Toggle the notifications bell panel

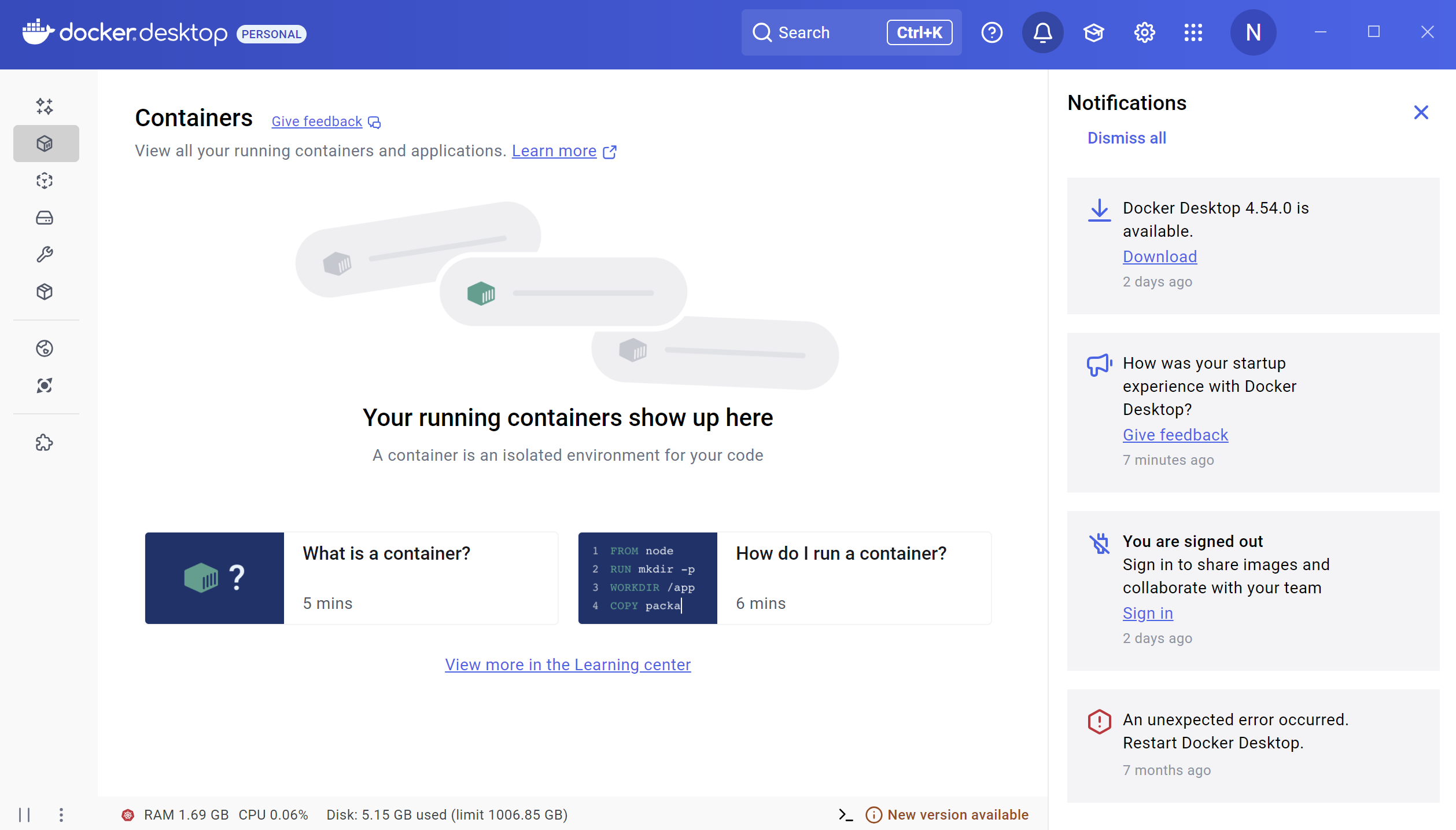(1042, 33)
